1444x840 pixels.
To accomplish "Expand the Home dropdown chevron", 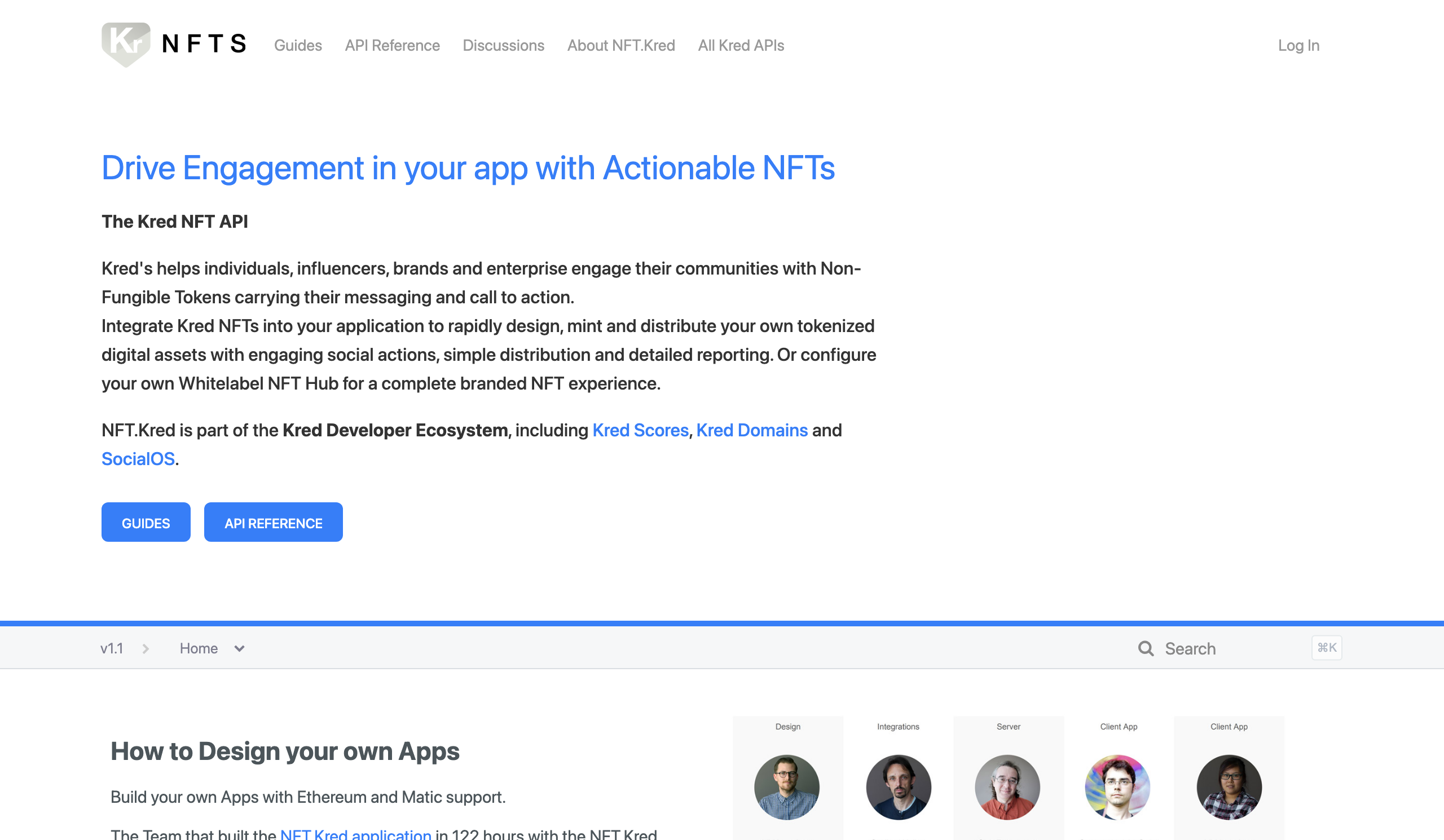I will coord(240,649).
